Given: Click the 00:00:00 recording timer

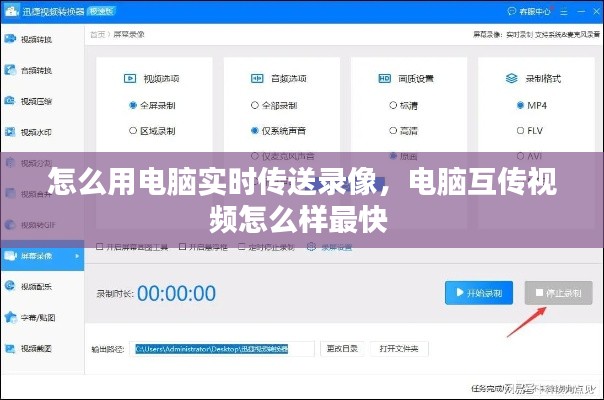Looking at the screenshot, I should [176, 294].
